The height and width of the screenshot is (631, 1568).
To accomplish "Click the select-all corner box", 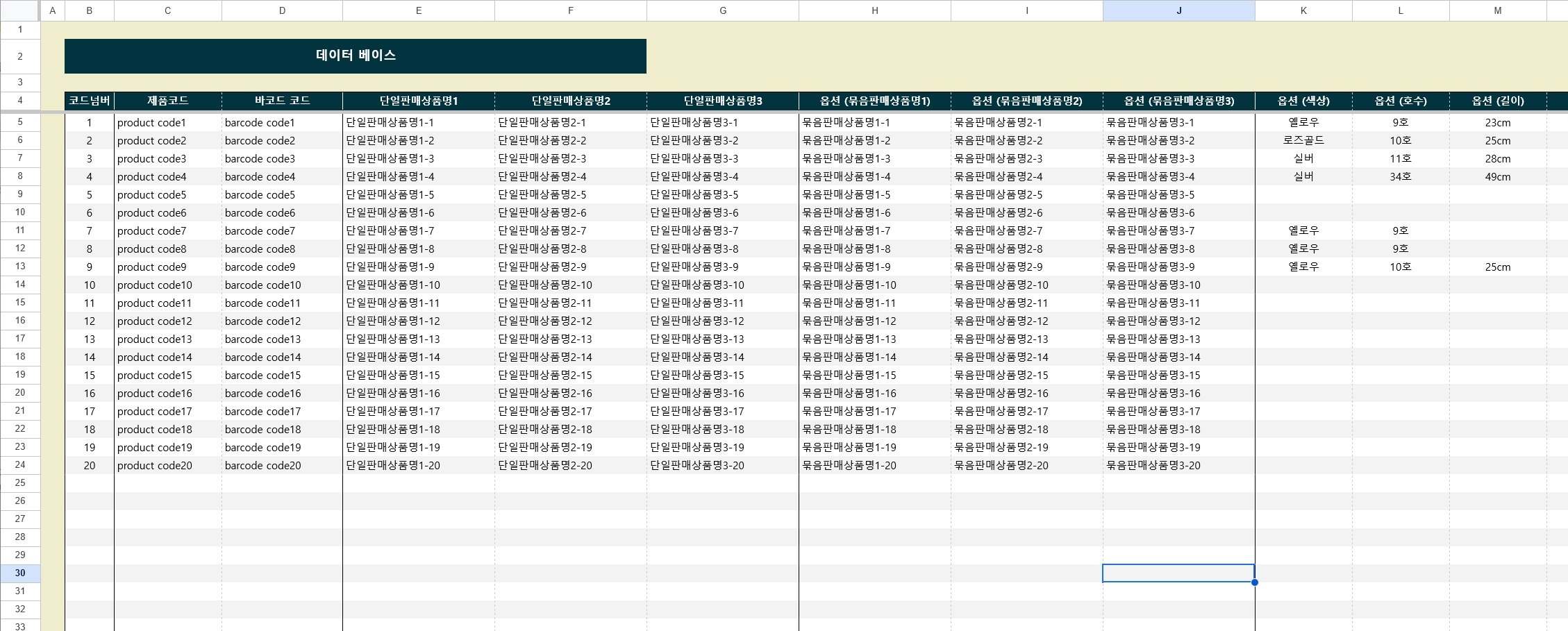I will click(19, 10).
